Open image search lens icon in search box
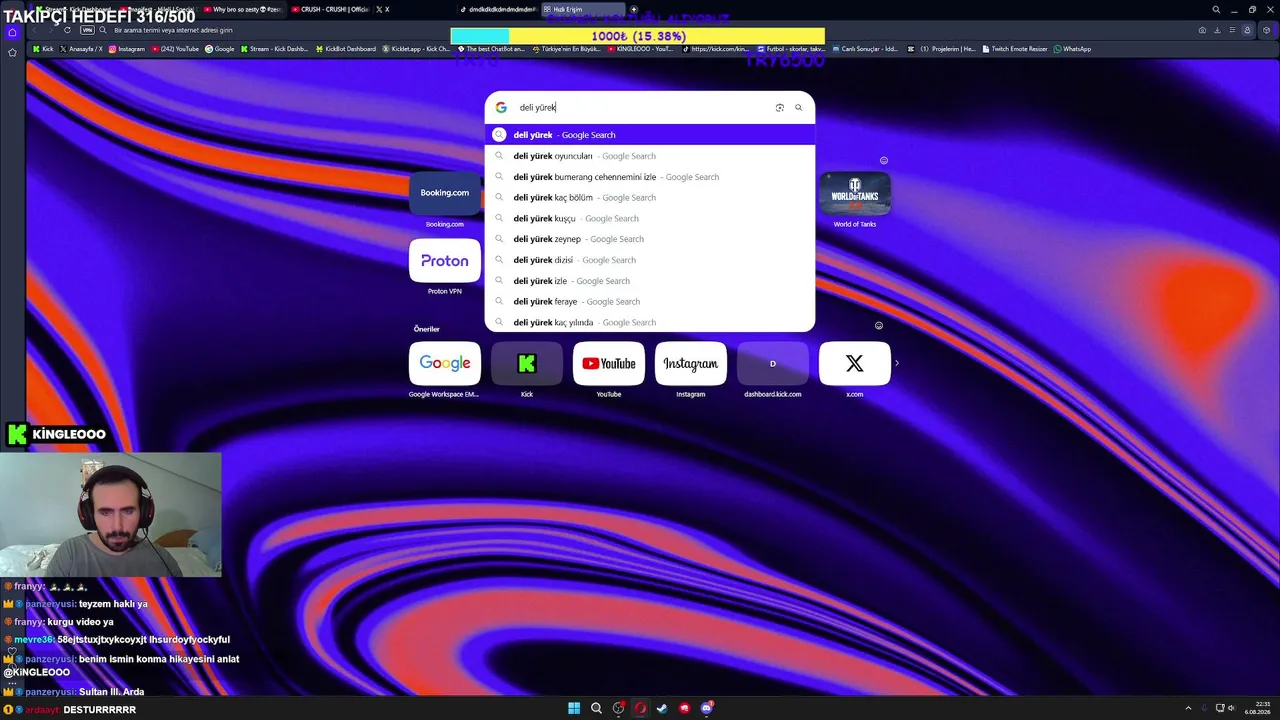 coord(780,107)
